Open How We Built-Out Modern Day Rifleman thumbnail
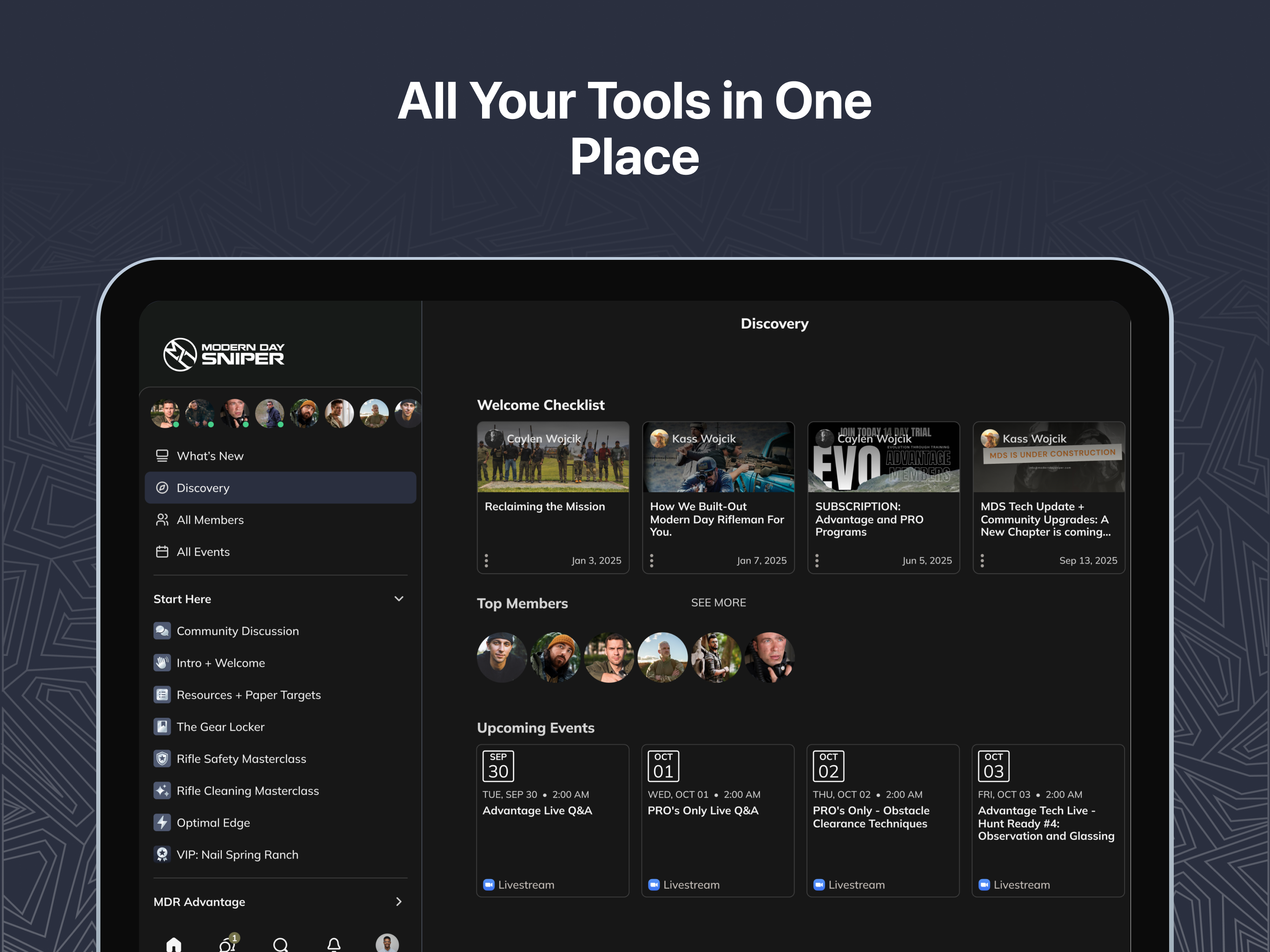Screen dimensions: 1270x952 718,457
